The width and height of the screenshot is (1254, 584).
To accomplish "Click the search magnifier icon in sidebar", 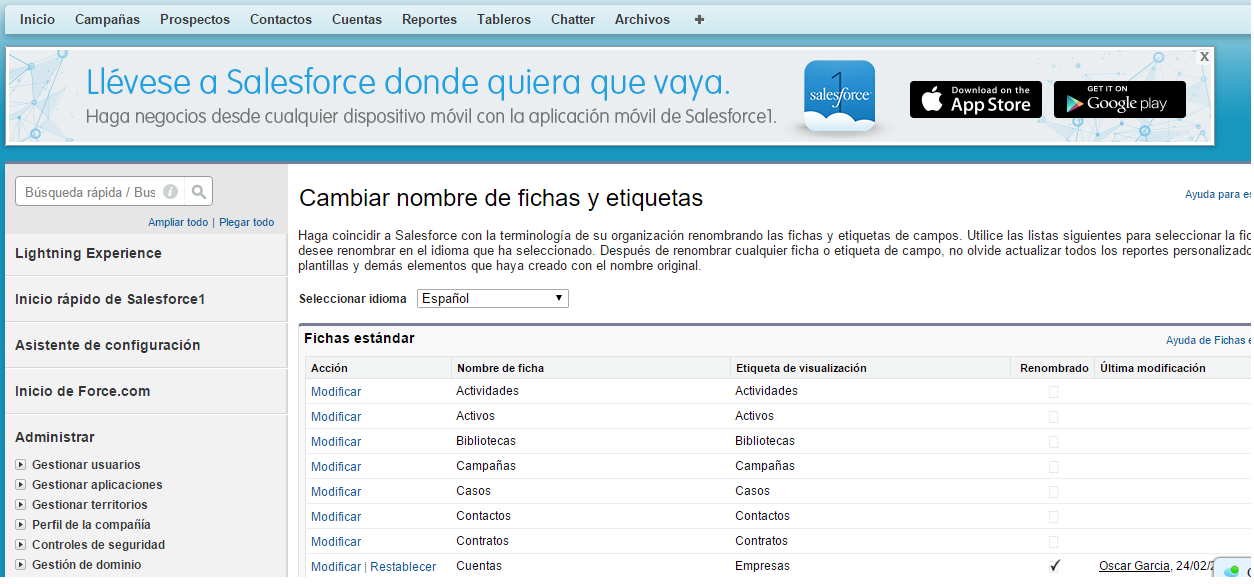I will (199, 192).
